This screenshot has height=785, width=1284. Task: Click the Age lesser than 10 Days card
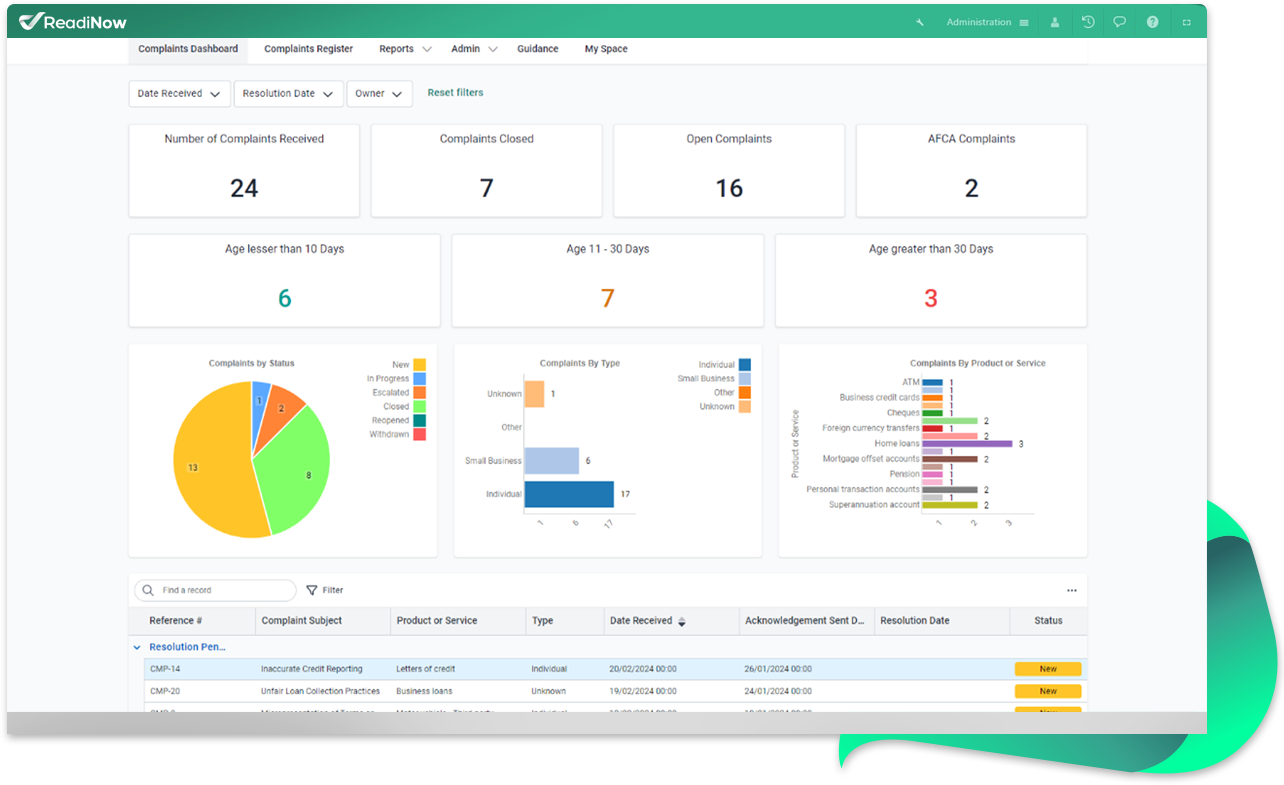pos(284,280)
